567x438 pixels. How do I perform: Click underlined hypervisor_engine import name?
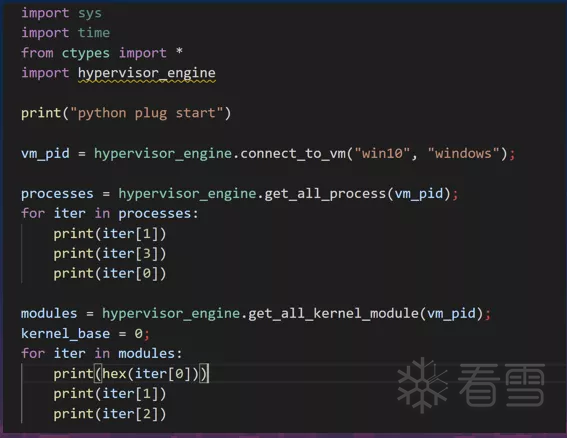(x=147, y=73)
